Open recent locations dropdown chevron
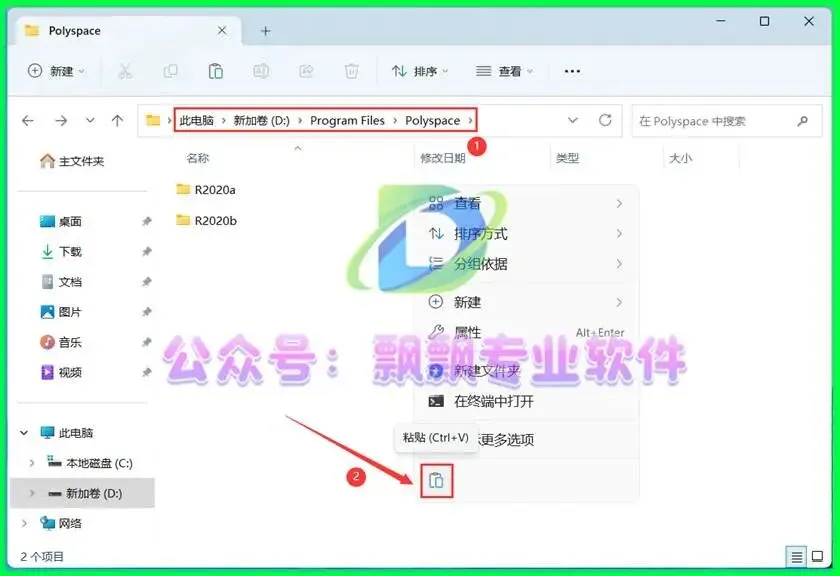The image size is (840, 576). (90, 121)
